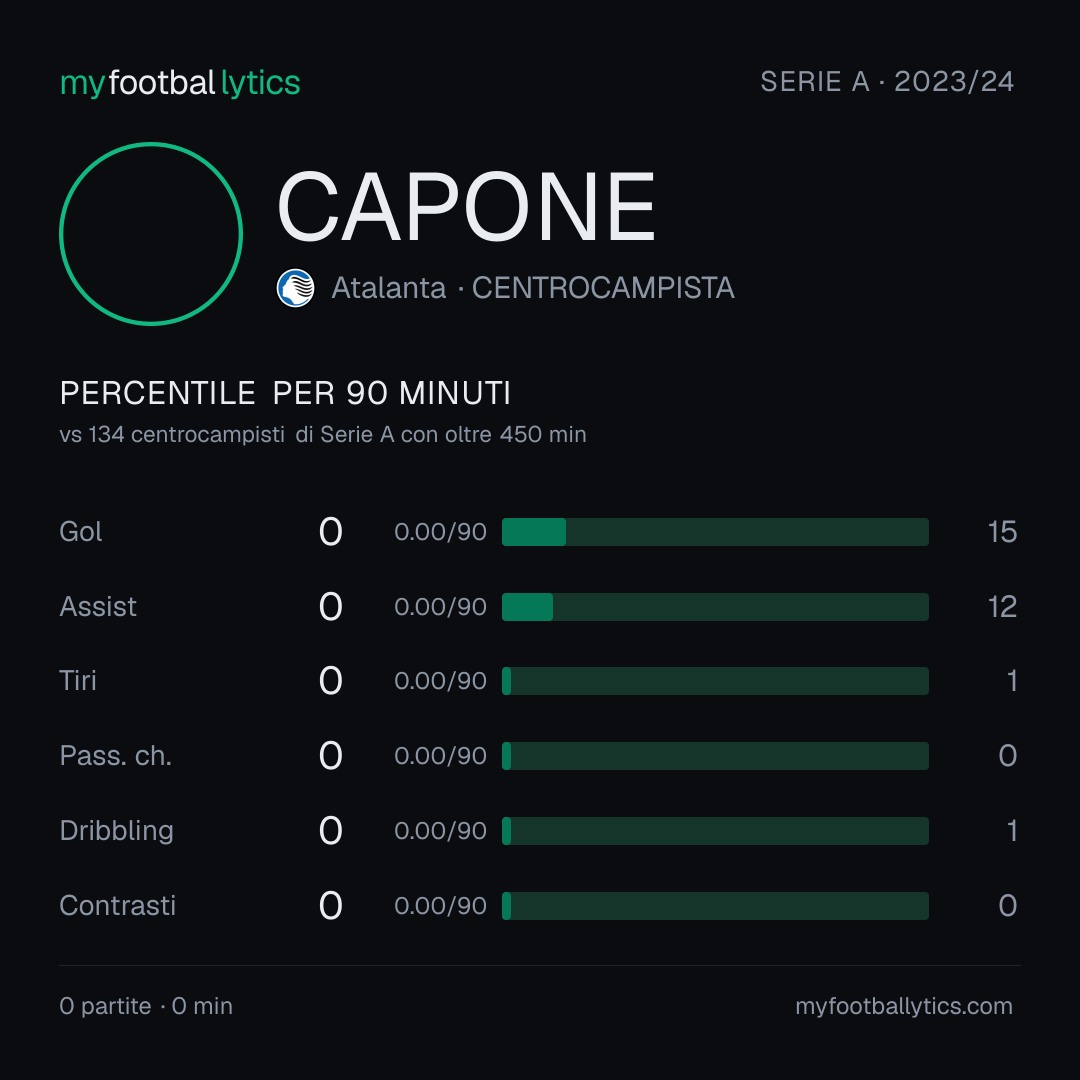
Task: Click the Assist percentile bar
Action: pyautogui.click(x=715, y=607)
